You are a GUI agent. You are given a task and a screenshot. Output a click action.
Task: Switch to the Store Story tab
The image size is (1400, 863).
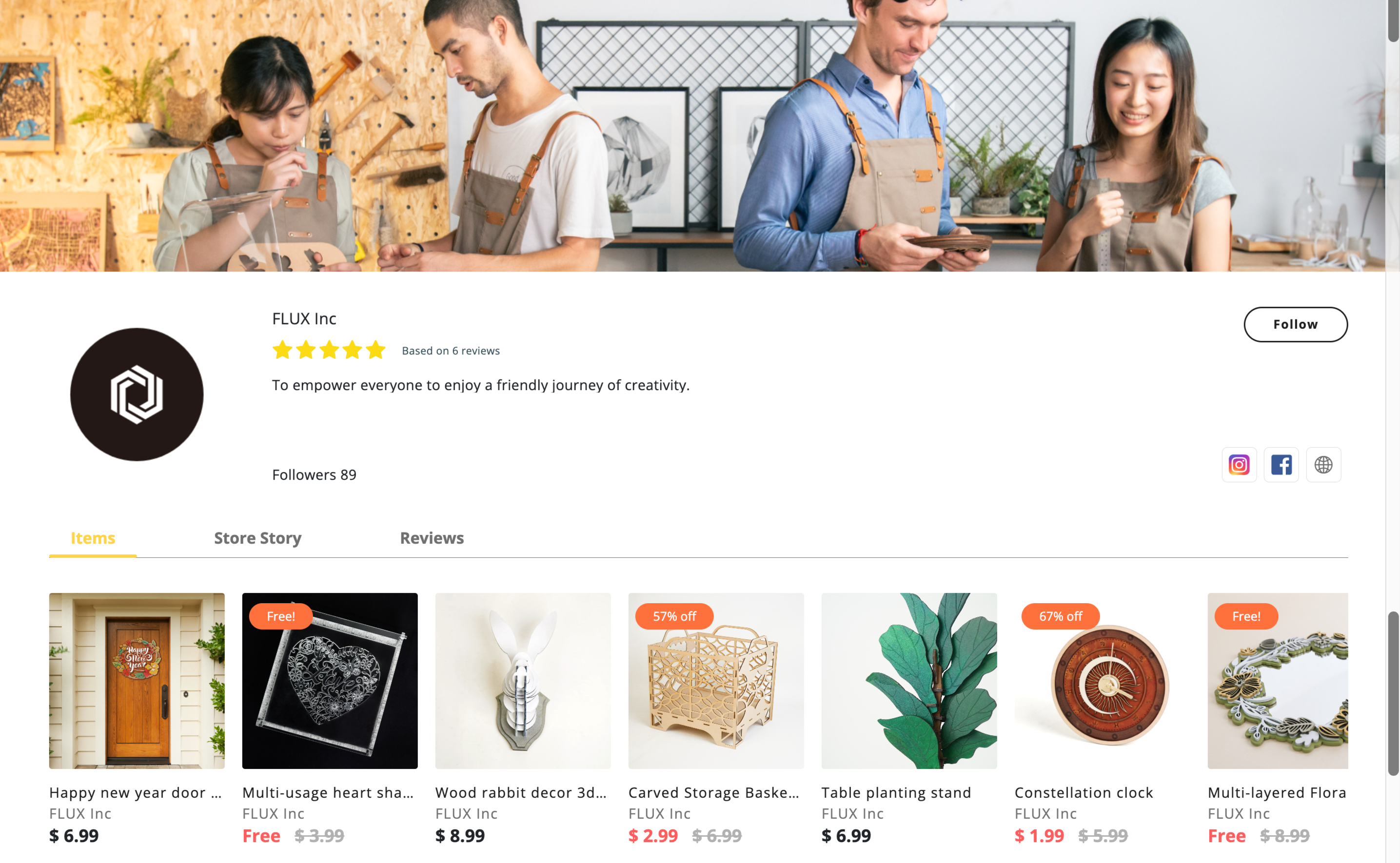click(x=257, y=538)
